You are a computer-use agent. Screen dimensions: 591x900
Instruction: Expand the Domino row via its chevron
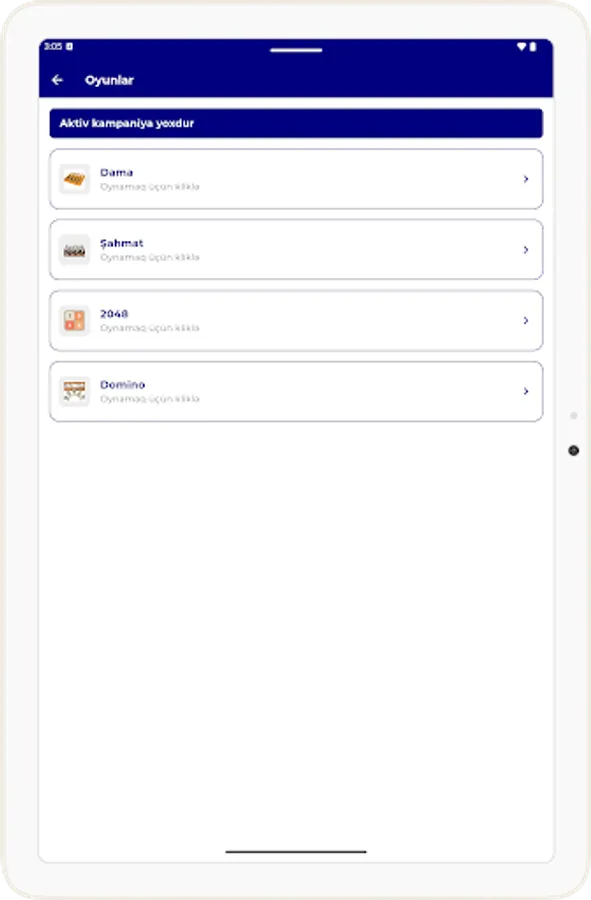pyautogui.click(x=524, y=391)
